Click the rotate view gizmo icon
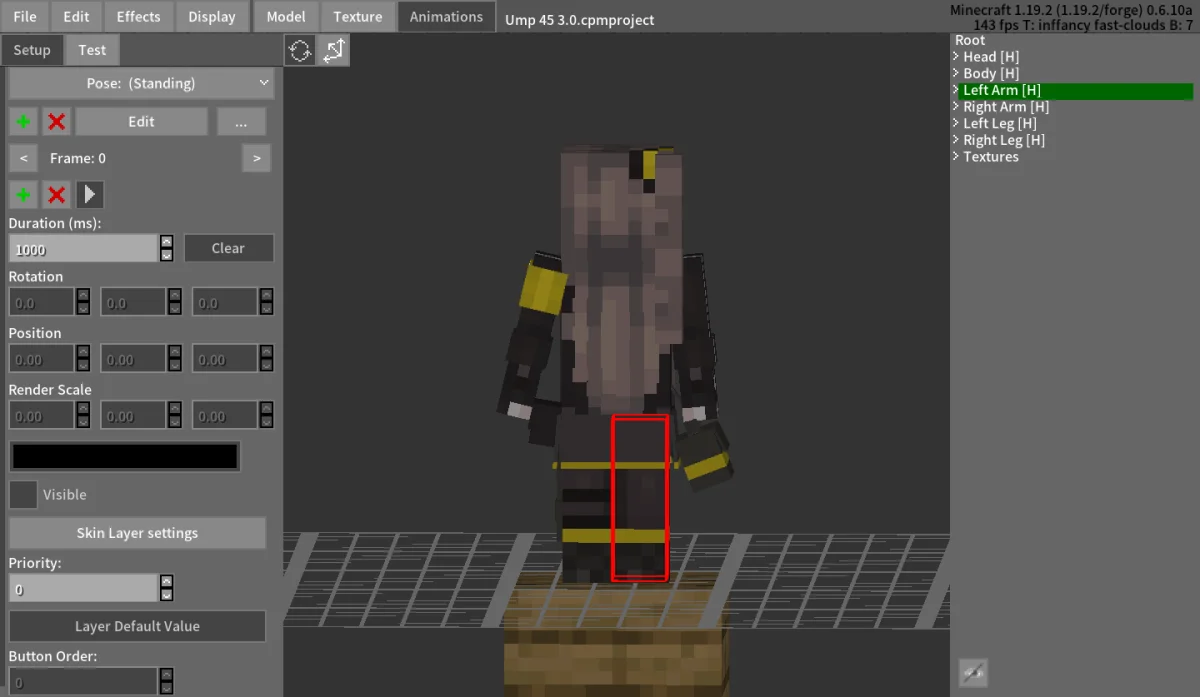 [x=300, y=50]
